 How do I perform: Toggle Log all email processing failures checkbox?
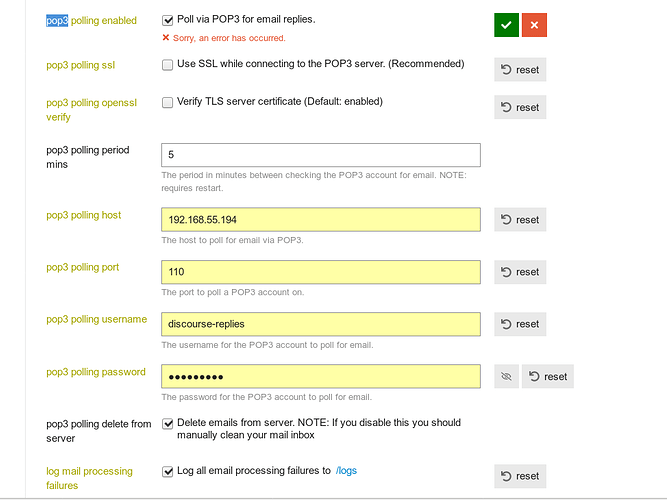168,471
